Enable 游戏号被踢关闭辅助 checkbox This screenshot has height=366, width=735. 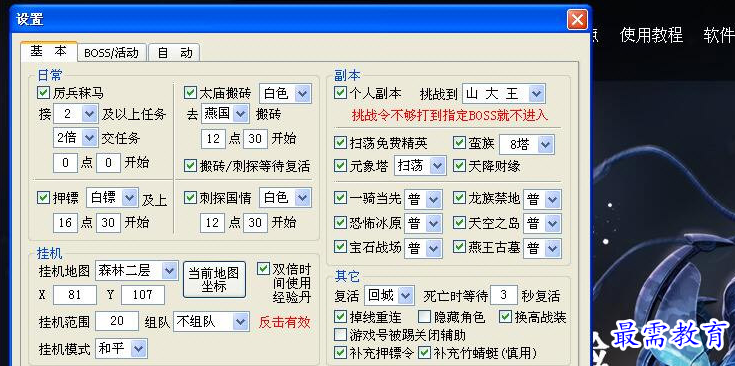tap(340, 335)
